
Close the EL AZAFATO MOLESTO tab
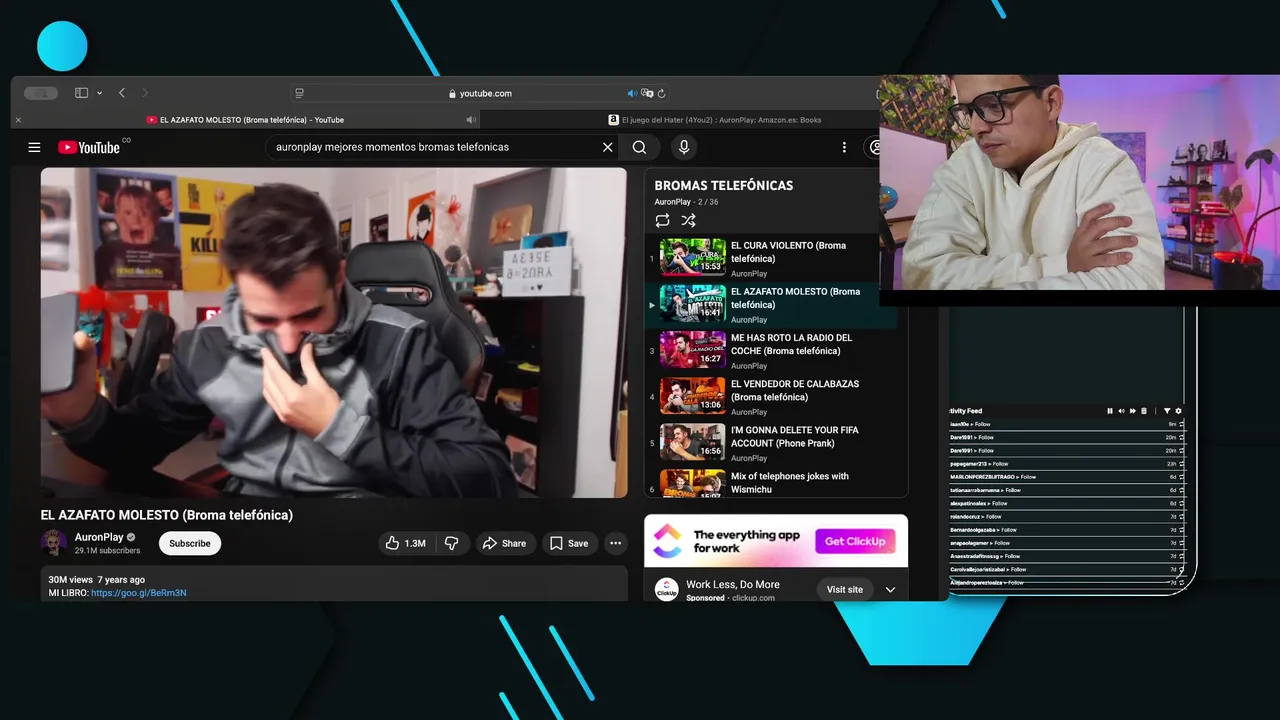[18, 120]
